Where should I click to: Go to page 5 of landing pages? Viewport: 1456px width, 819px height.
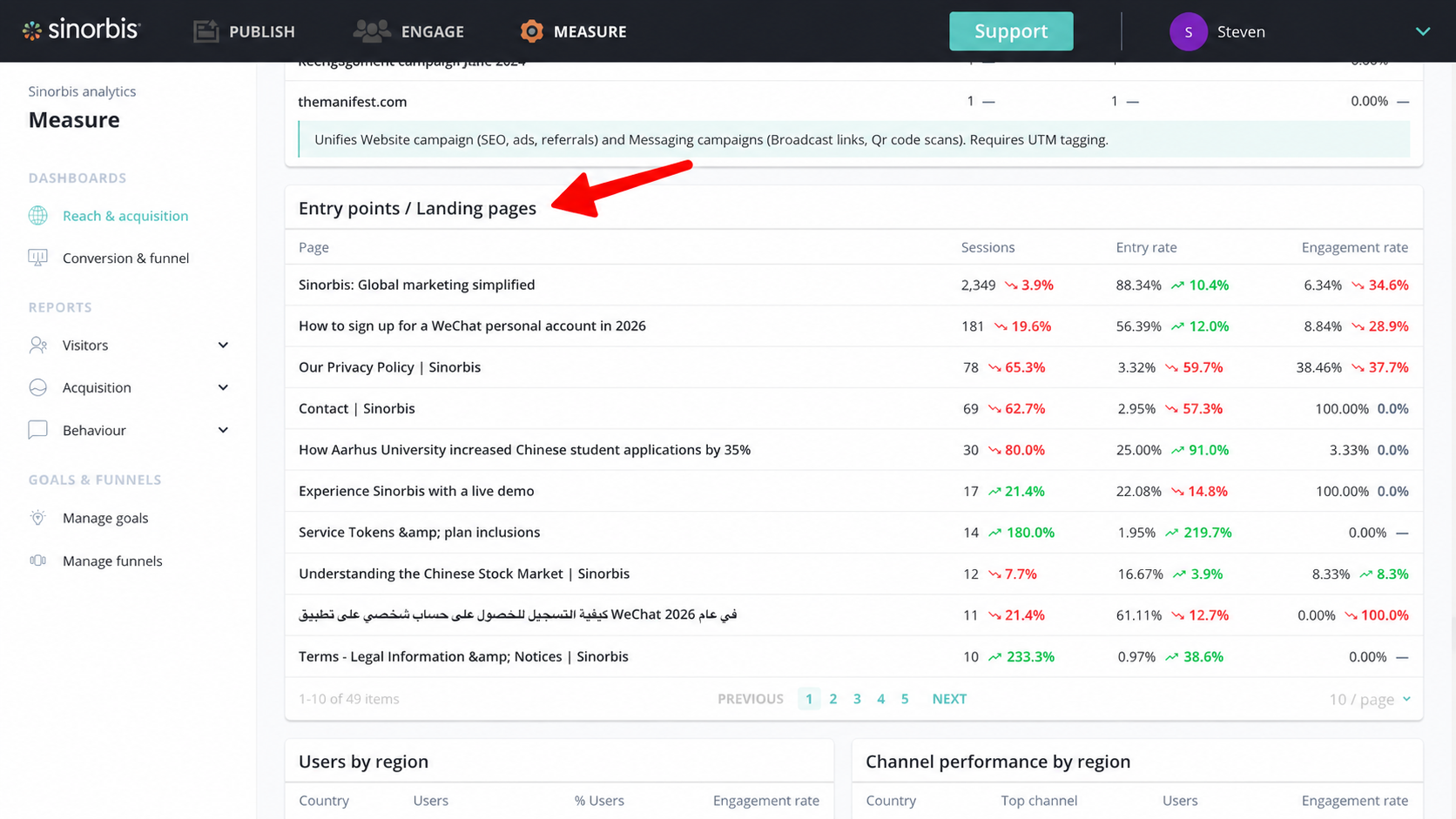coord(905,699)
